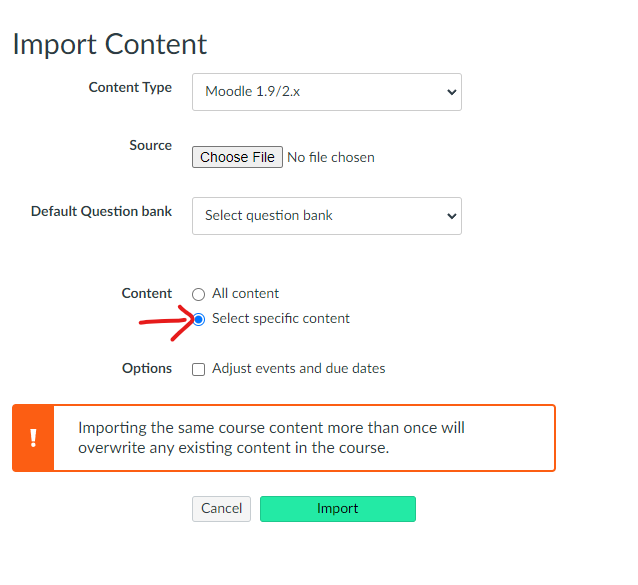Click the "Source" field label

click(150, 146)
